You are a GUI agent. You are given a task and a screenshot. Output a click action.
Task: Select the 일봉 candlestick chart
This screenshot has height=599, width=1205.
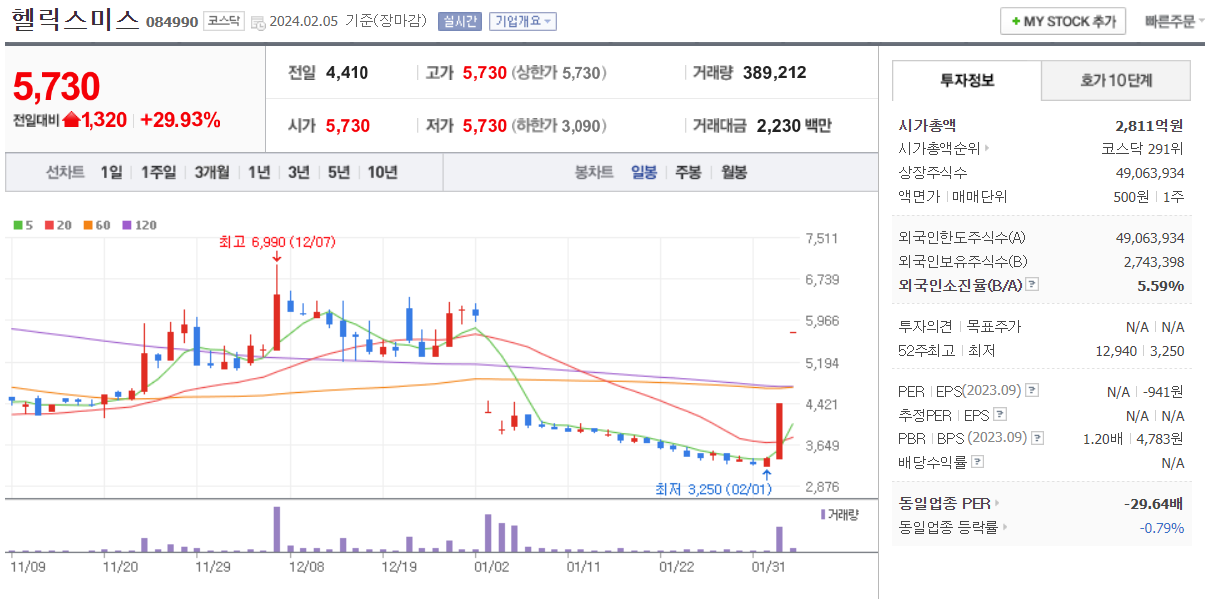point(644,172)
